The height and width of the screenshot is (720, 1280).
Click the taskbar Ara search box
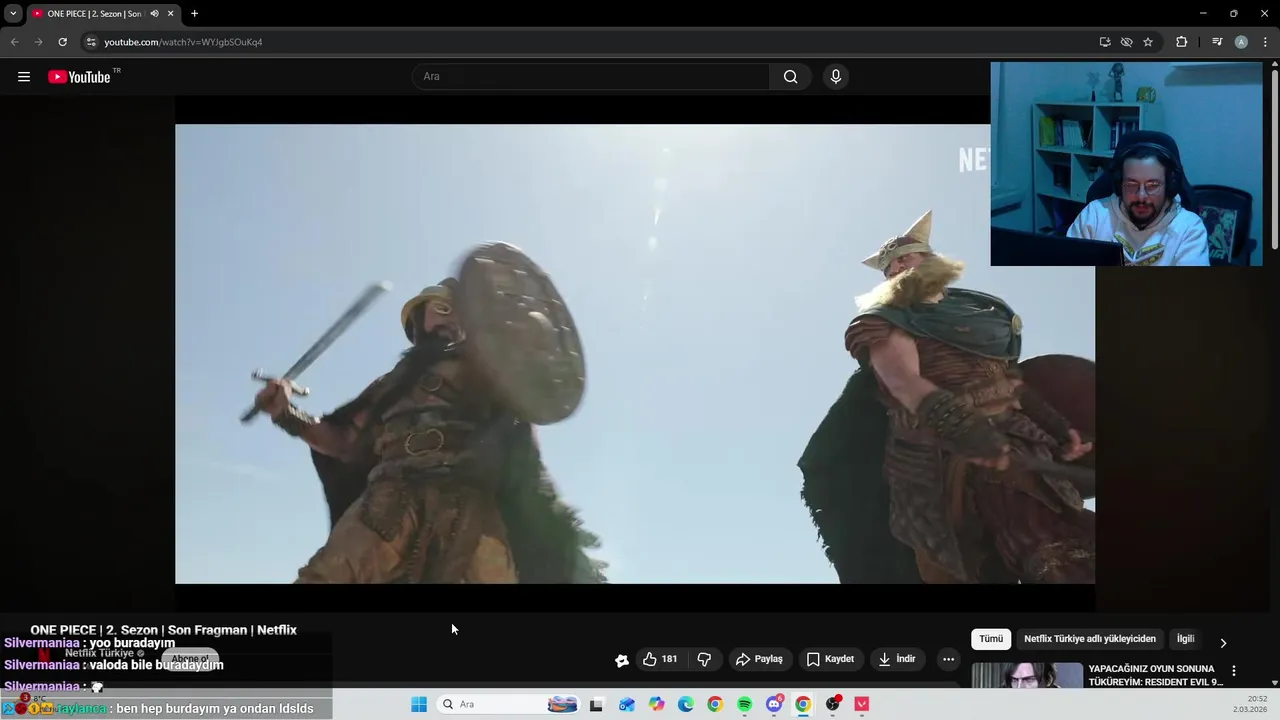pyautogui.click(x=509, y=704)
